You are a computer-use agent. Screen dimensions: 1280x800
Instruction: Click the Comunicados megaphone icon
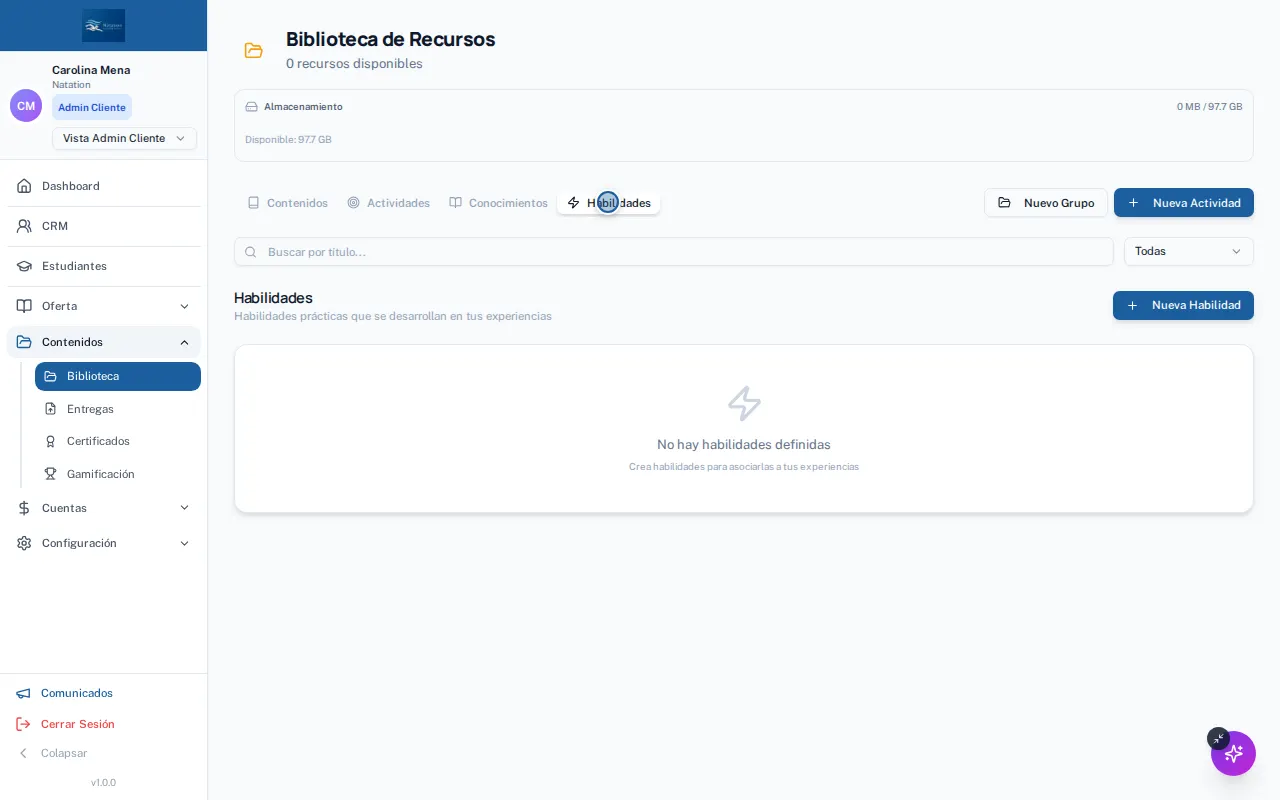point(23,693)
